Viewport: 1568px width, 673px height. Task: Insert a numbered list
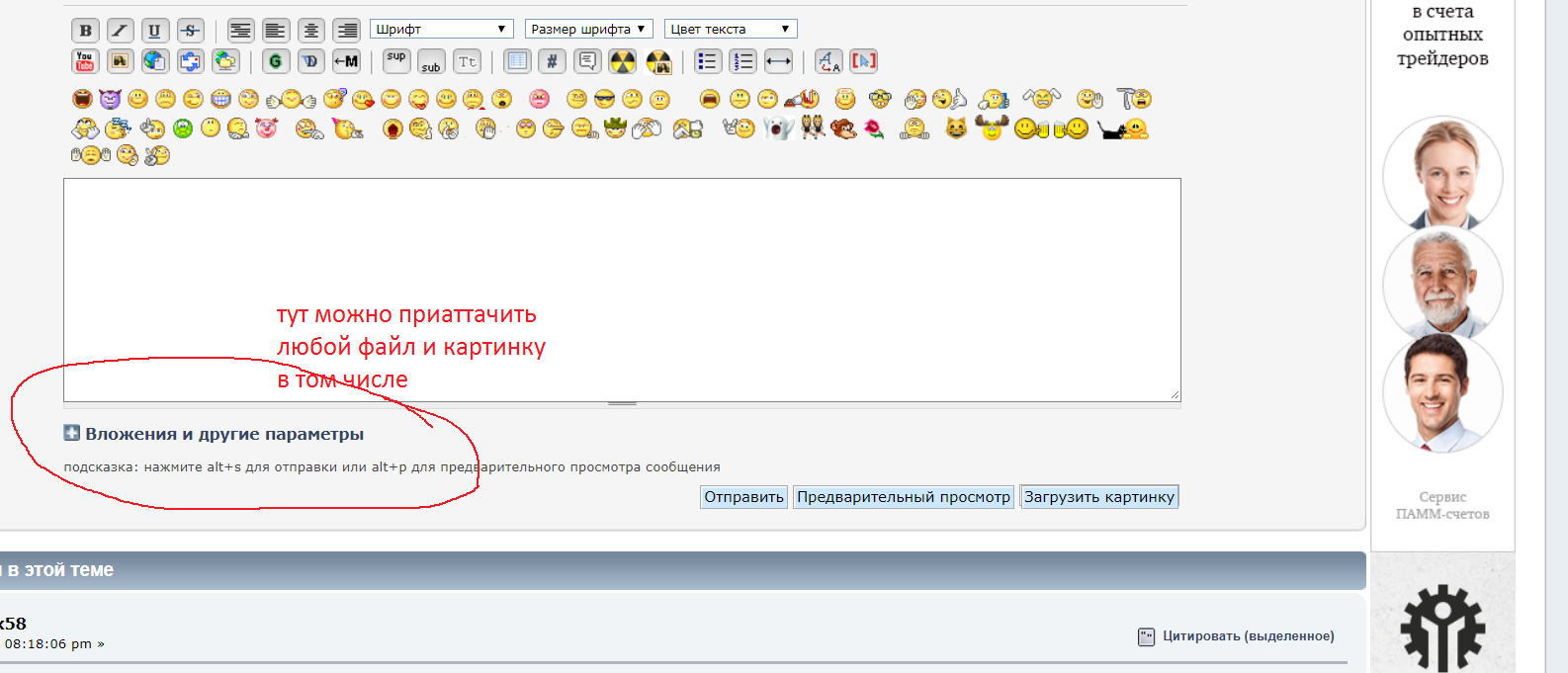coord(742,61)
